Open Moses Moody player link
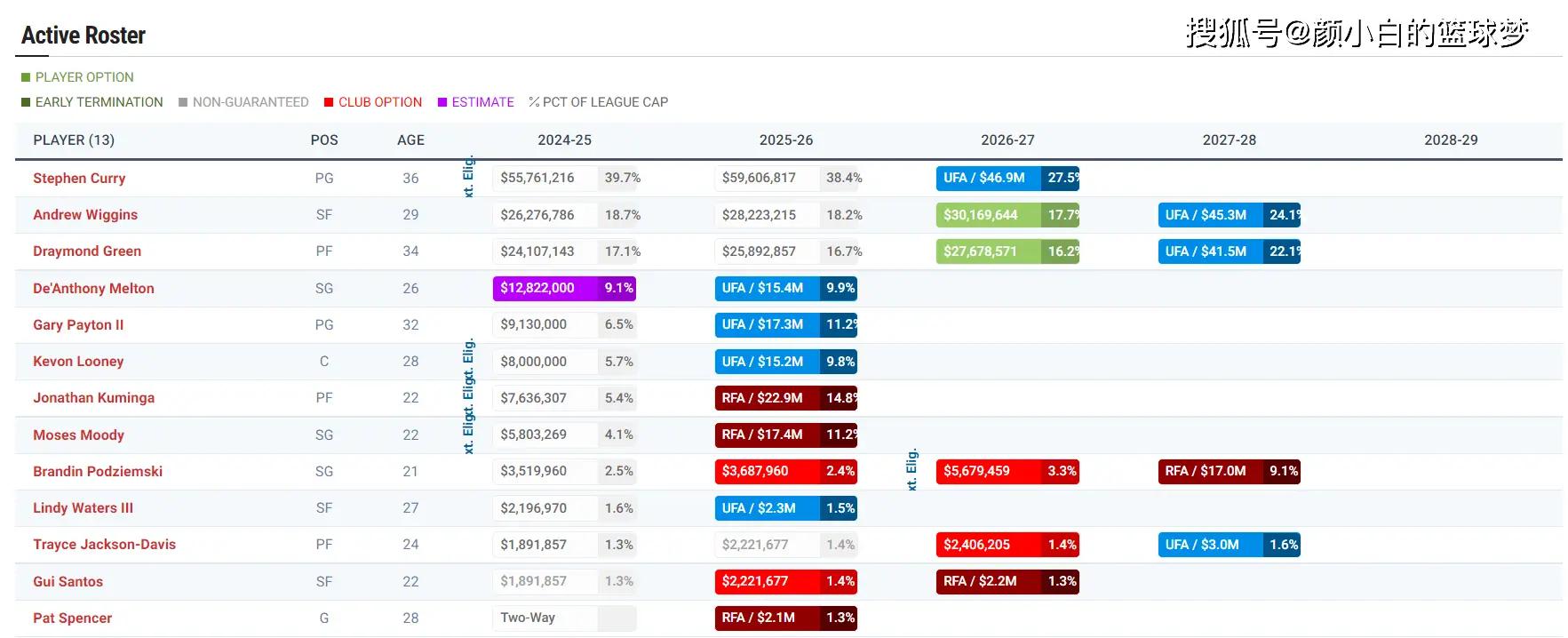The height and width of the screenshot is (638, 1568). (x=78, y=435)
